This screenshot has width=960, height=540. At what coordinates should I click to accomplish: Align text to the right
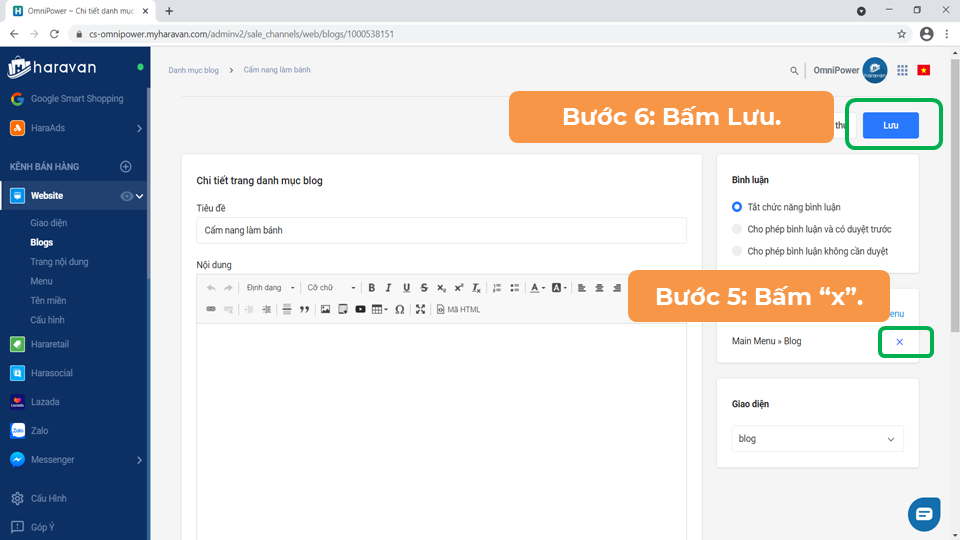(617, 288)
